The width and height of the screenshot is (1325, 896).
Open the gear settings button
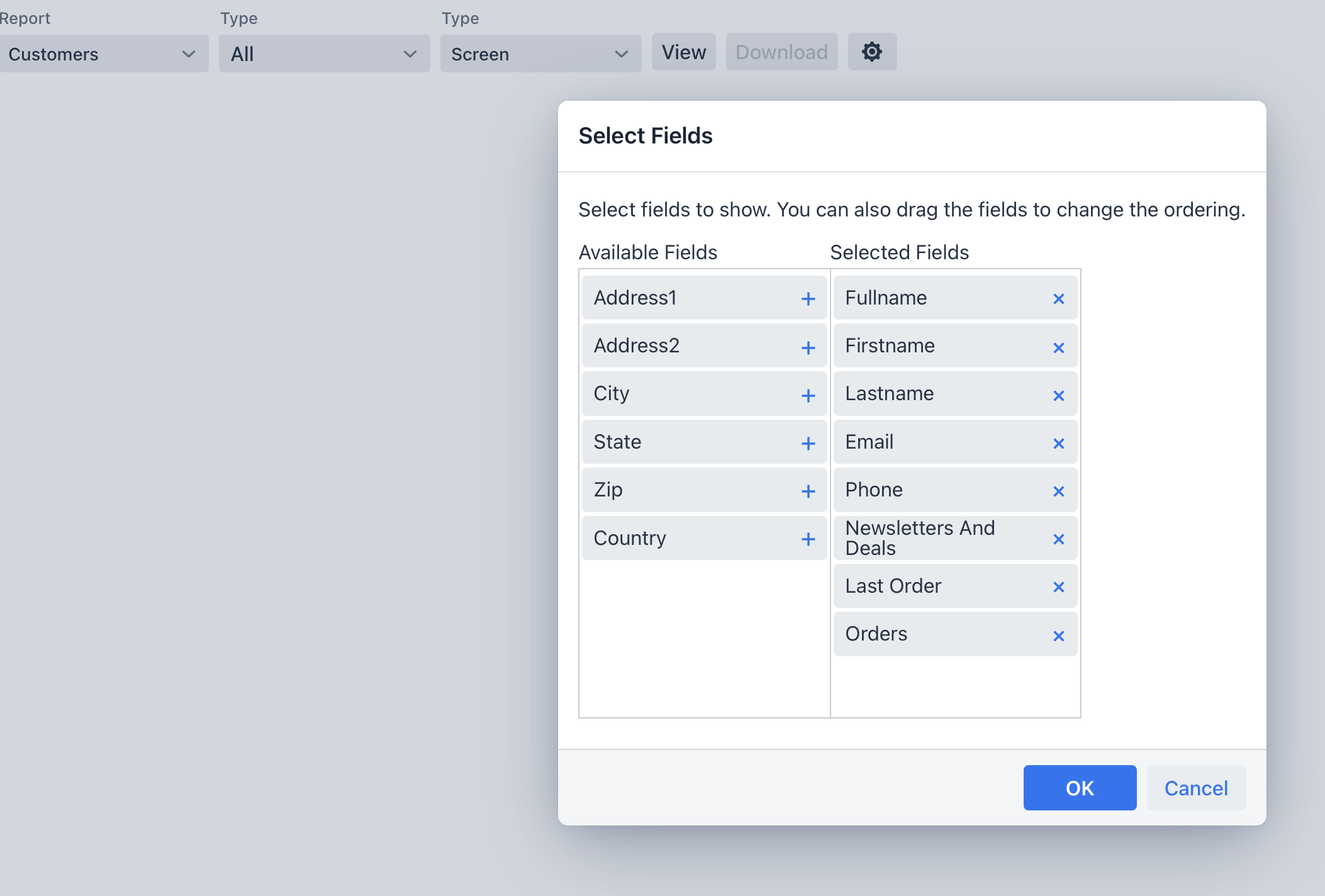[872, 52]
